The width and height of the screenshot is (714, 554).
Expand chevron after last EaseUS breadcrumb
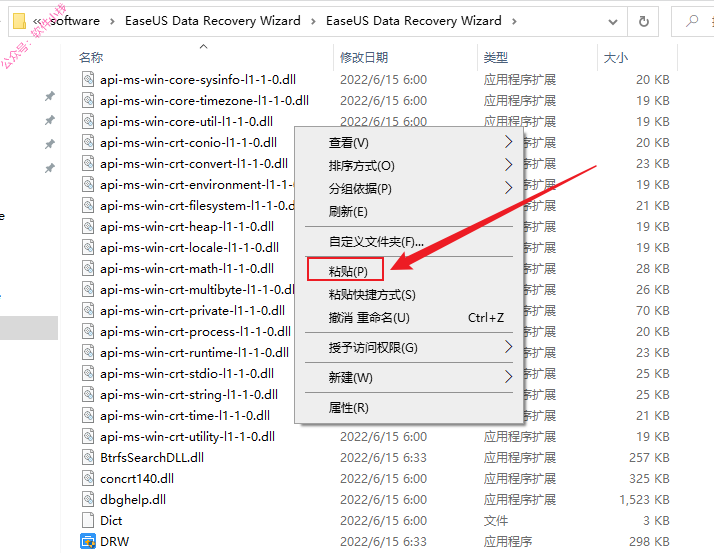(514, 21)
